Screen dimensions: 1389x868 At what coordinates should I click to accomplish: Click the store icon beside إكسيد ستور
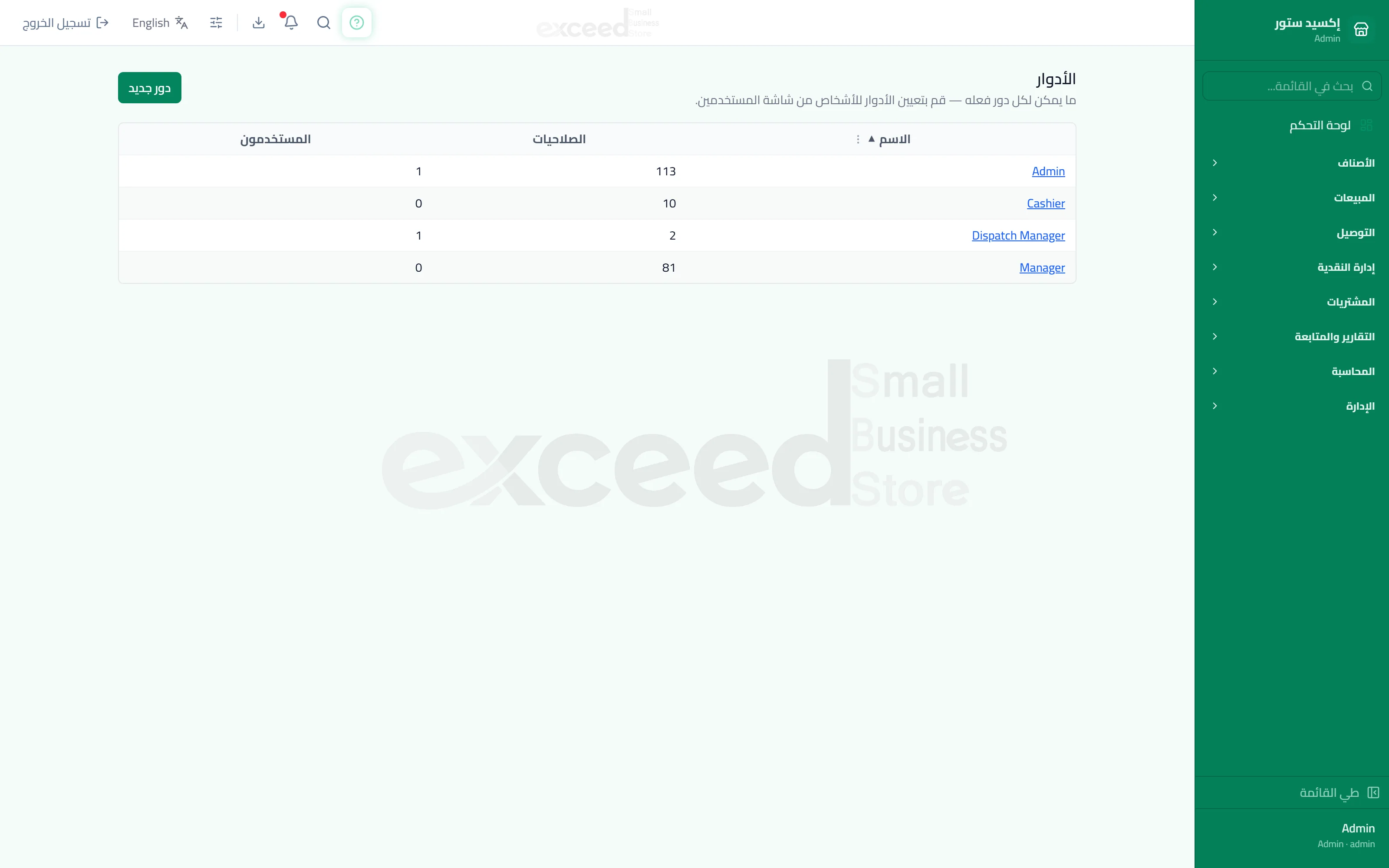click(x=1361, y=29)
